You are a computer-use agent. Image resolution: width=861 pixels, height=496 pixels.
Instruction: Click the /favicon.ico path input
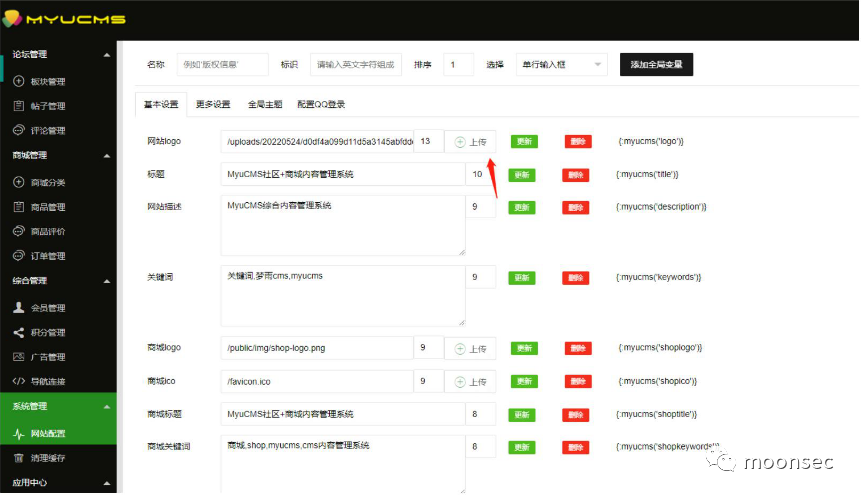[317, 381]
